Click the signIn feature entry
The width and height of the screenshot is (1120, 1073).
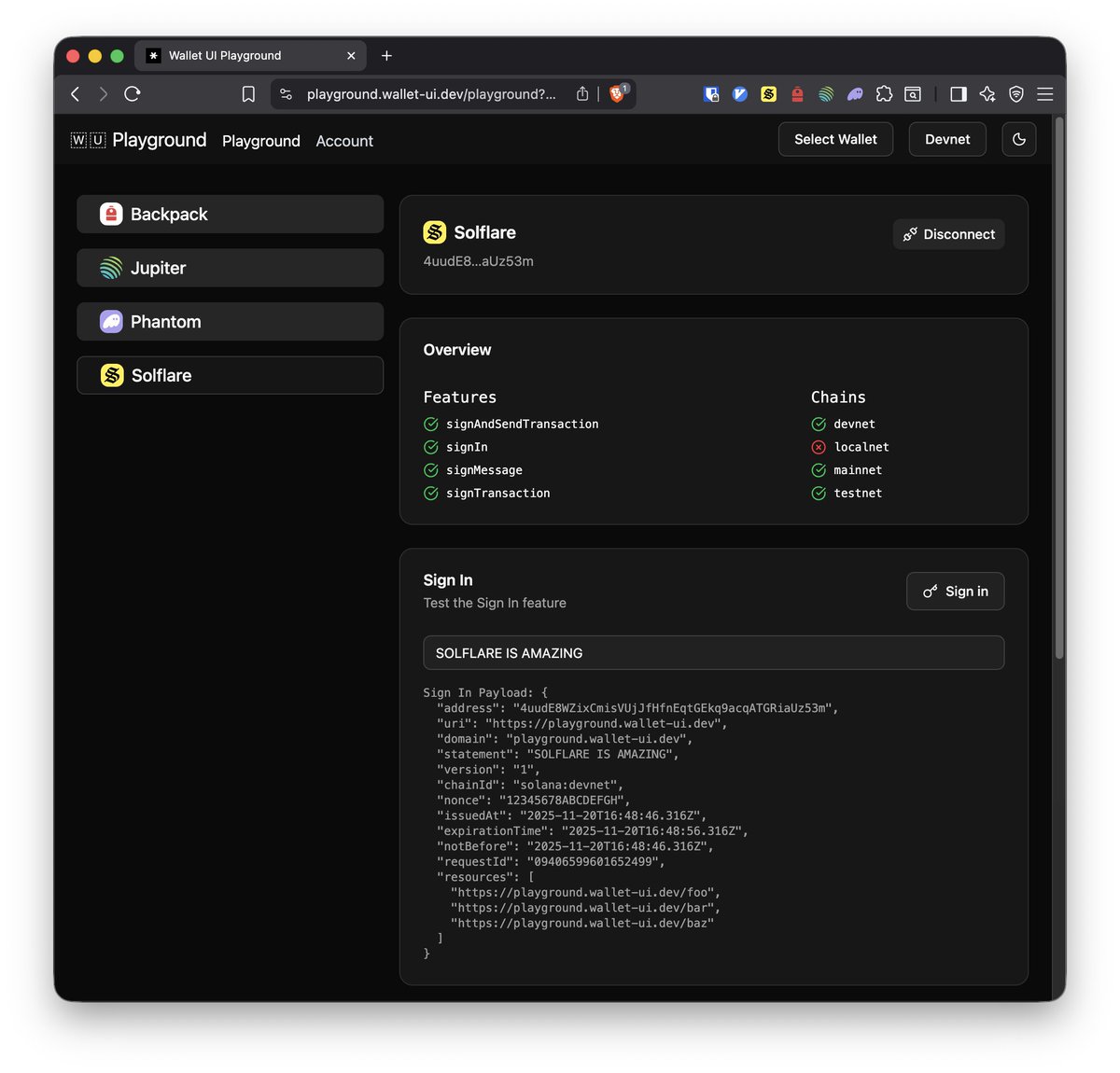point(455,448)
